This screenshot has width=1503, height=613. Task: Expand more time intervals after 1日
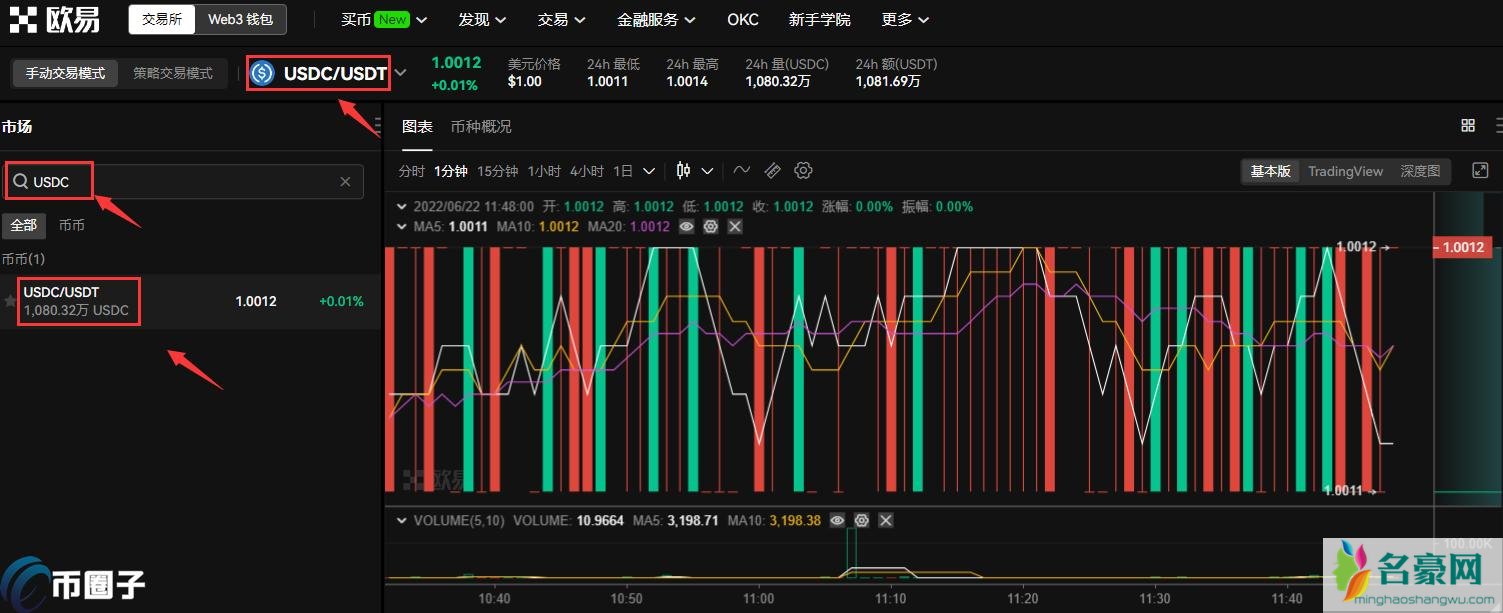648,171
